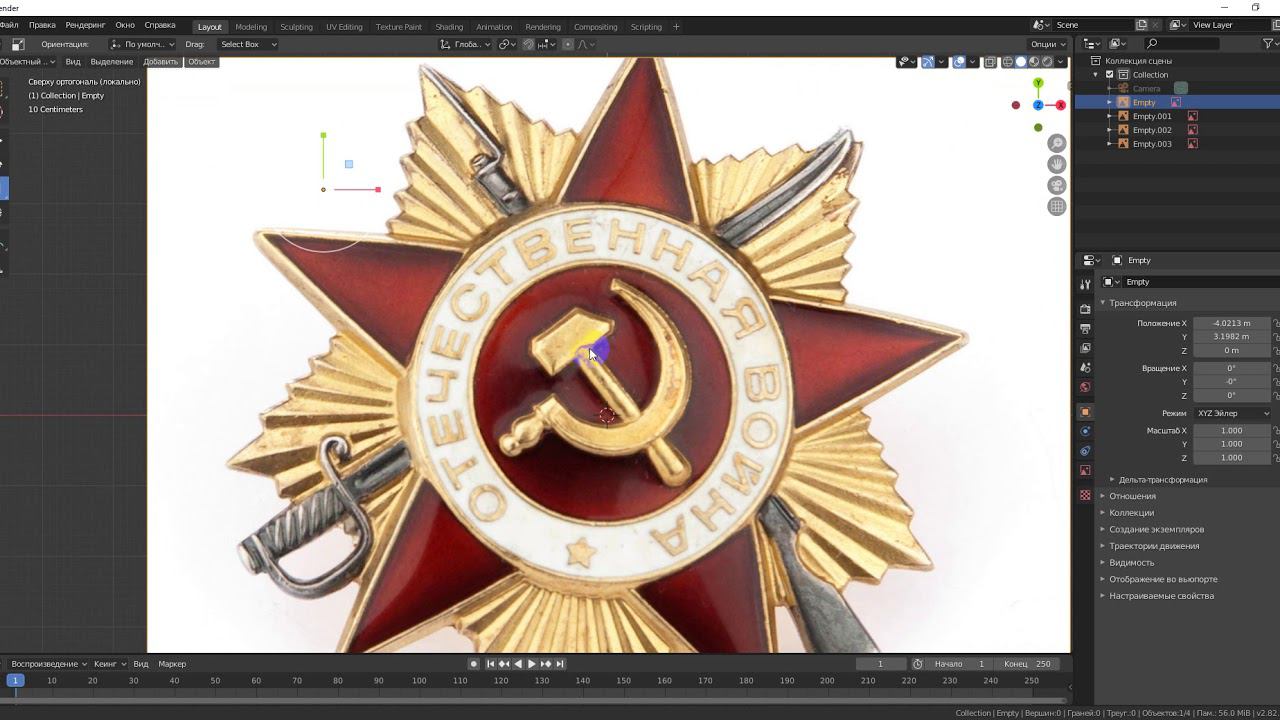Open the Справка menu

[x=160, y=25]
